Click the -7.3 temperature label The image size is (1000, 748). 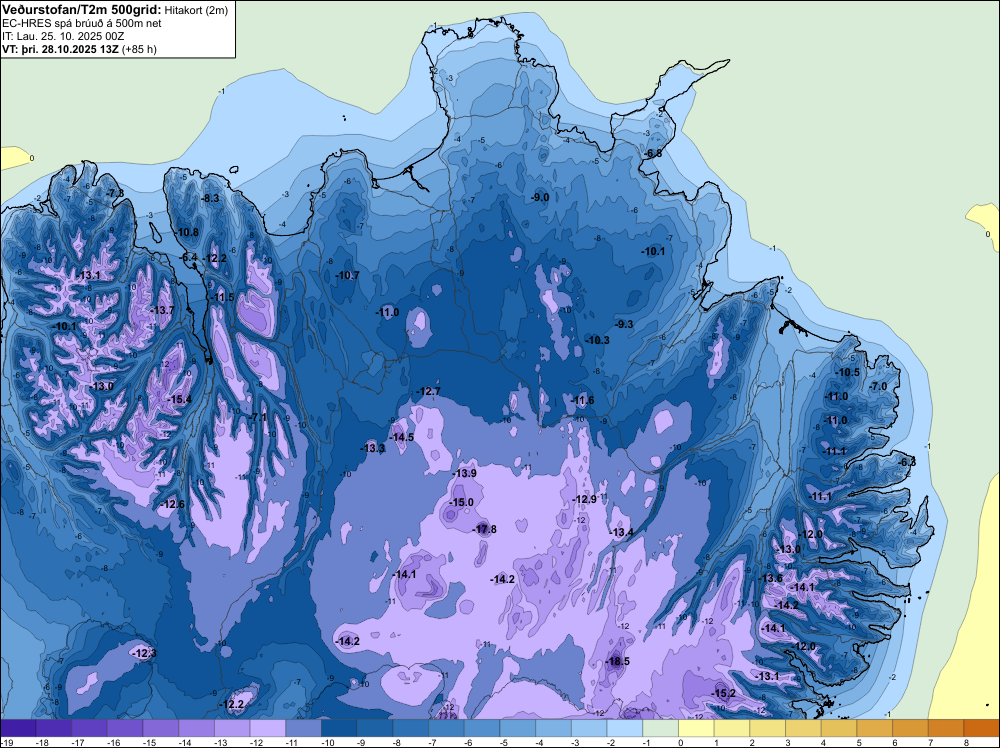(x=115, y=193)
